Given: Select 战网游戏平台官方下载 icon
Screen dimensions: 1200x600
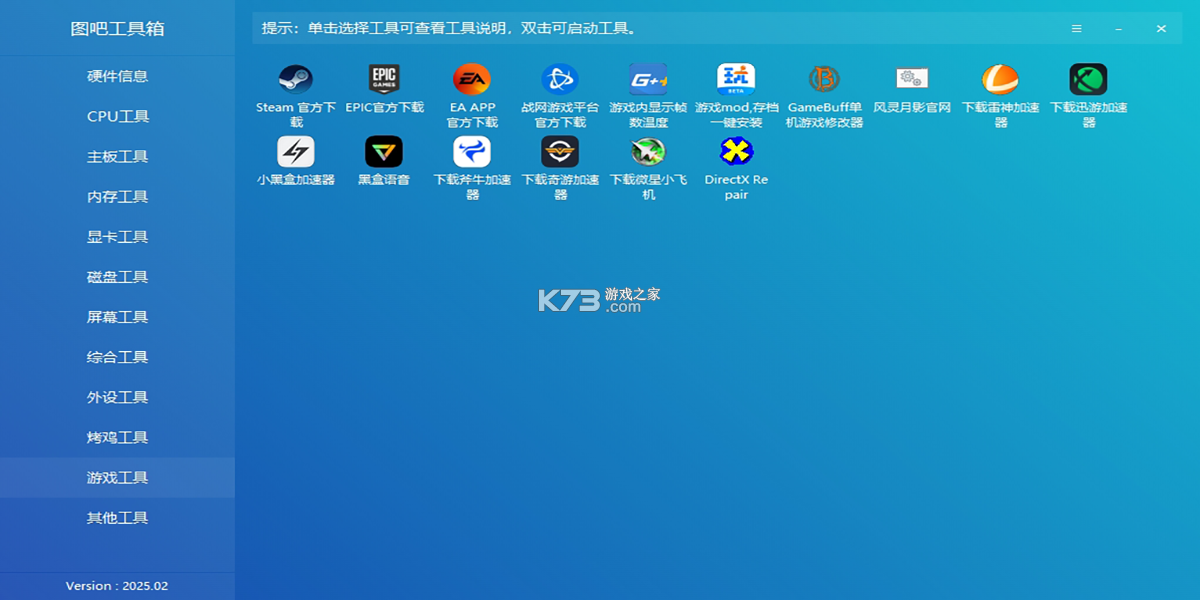Looking at the screenshot, I should 560,79.
